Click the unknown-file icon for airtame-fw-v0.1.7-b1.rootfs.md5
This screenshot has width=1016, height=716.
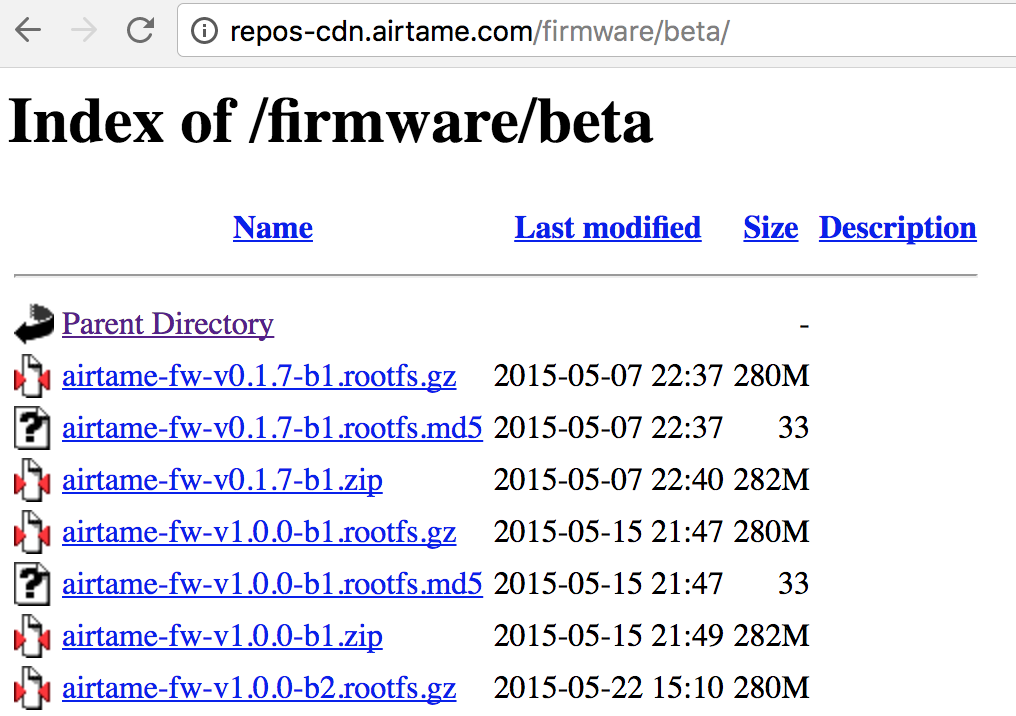[32, 428]
